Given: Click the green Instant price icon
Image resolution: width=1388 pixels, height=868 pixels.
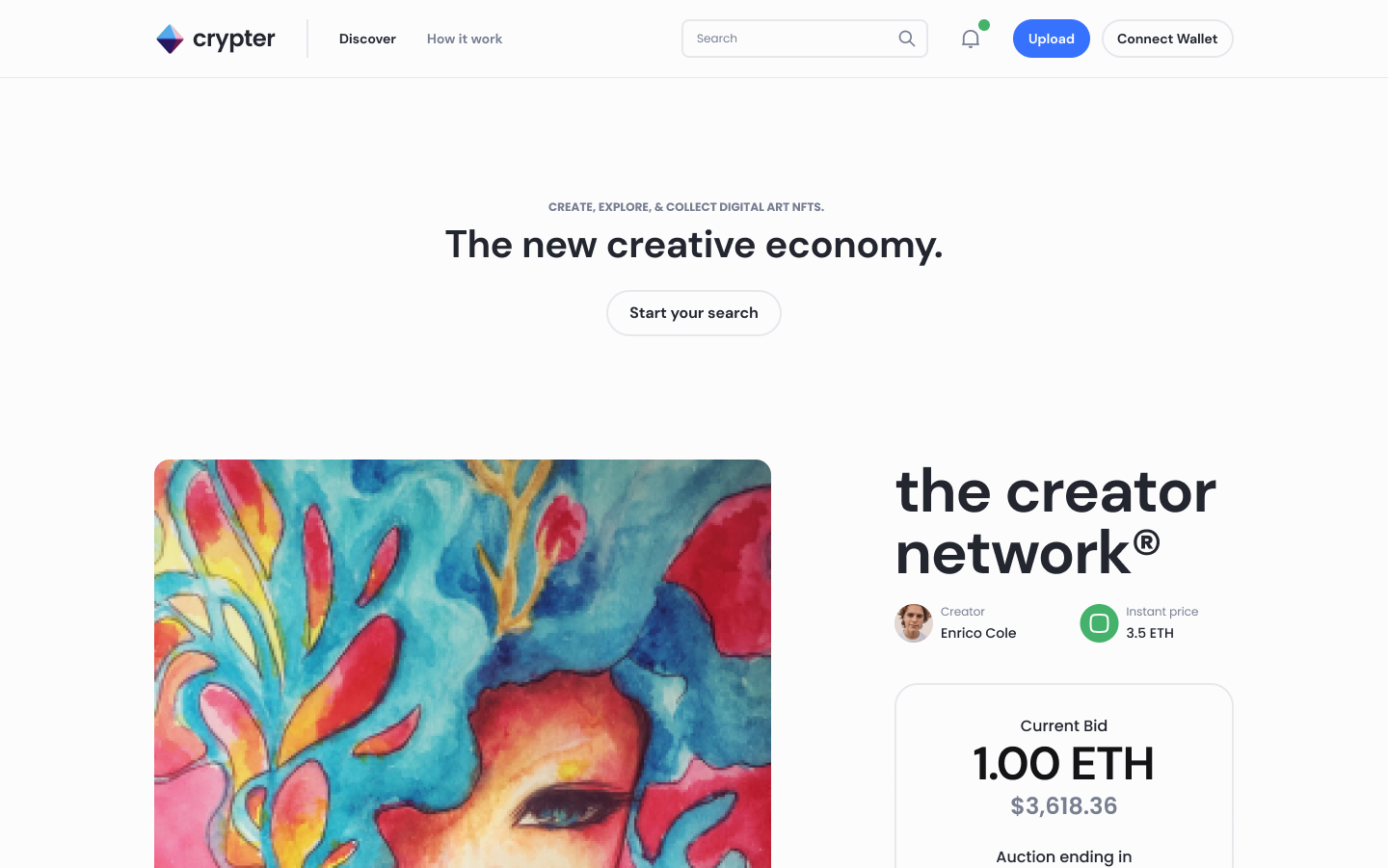Looking at the screenshot, I should click(x=1099, y=623).
